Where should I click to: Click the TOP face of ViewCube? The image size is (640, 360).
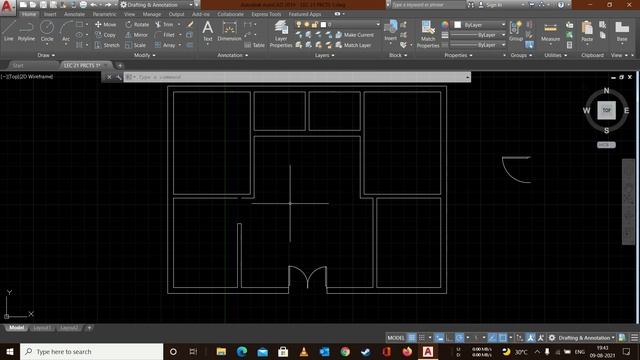pyautogui.click(x=606, y=110)
